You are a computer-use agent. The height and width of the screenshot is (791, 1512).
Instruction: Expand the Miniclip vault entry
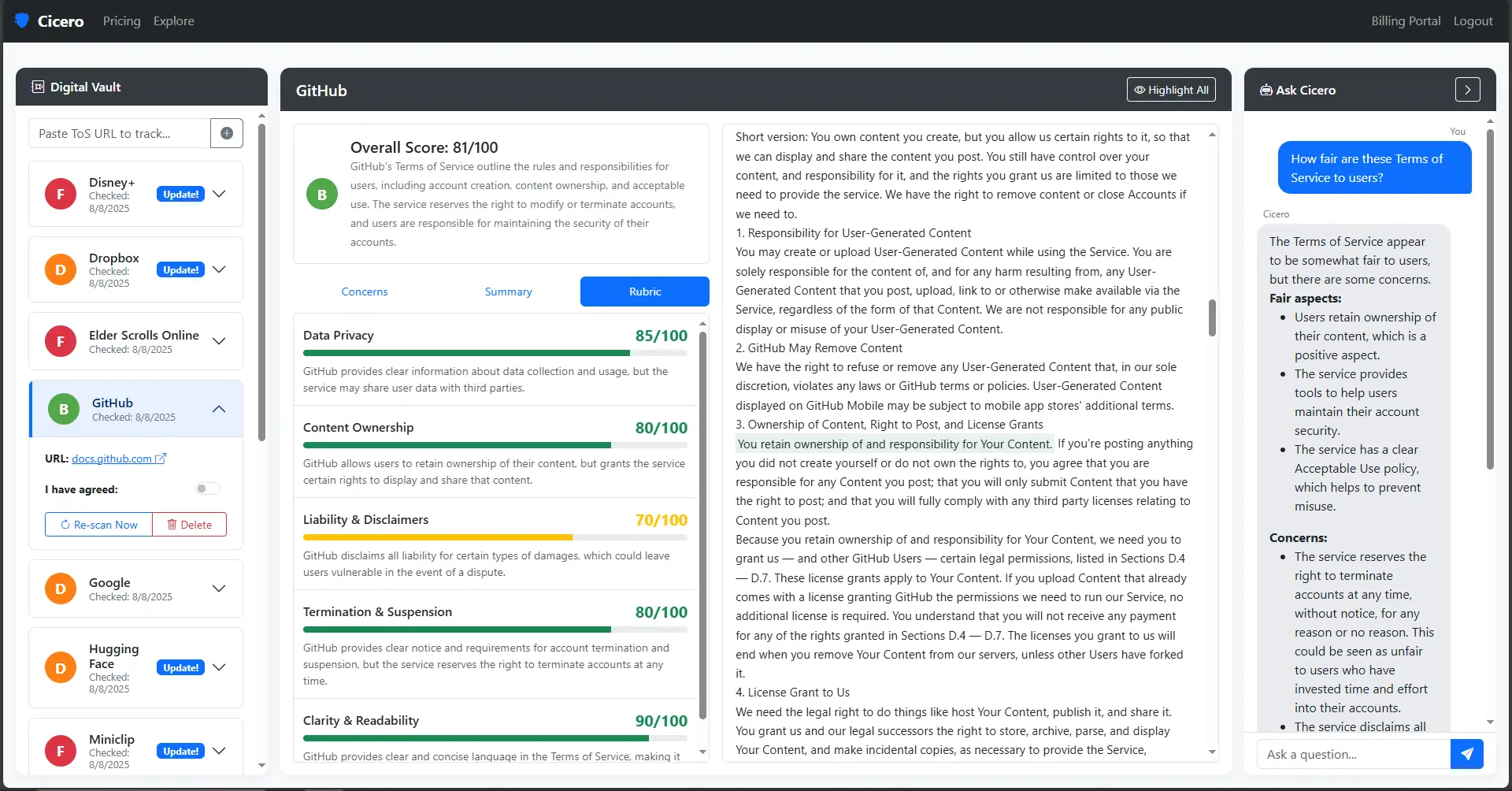219,751
